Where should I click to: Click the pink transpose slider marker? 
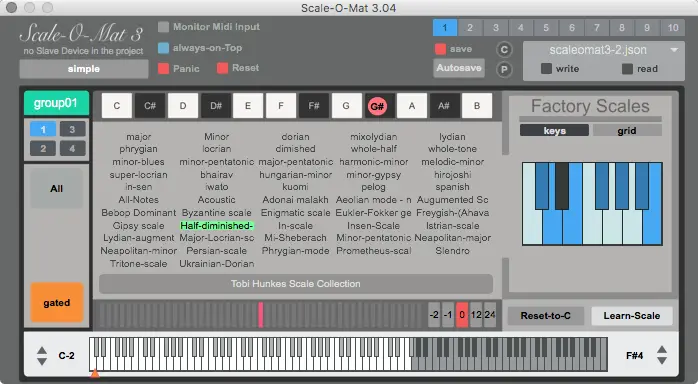click(260, 315)
